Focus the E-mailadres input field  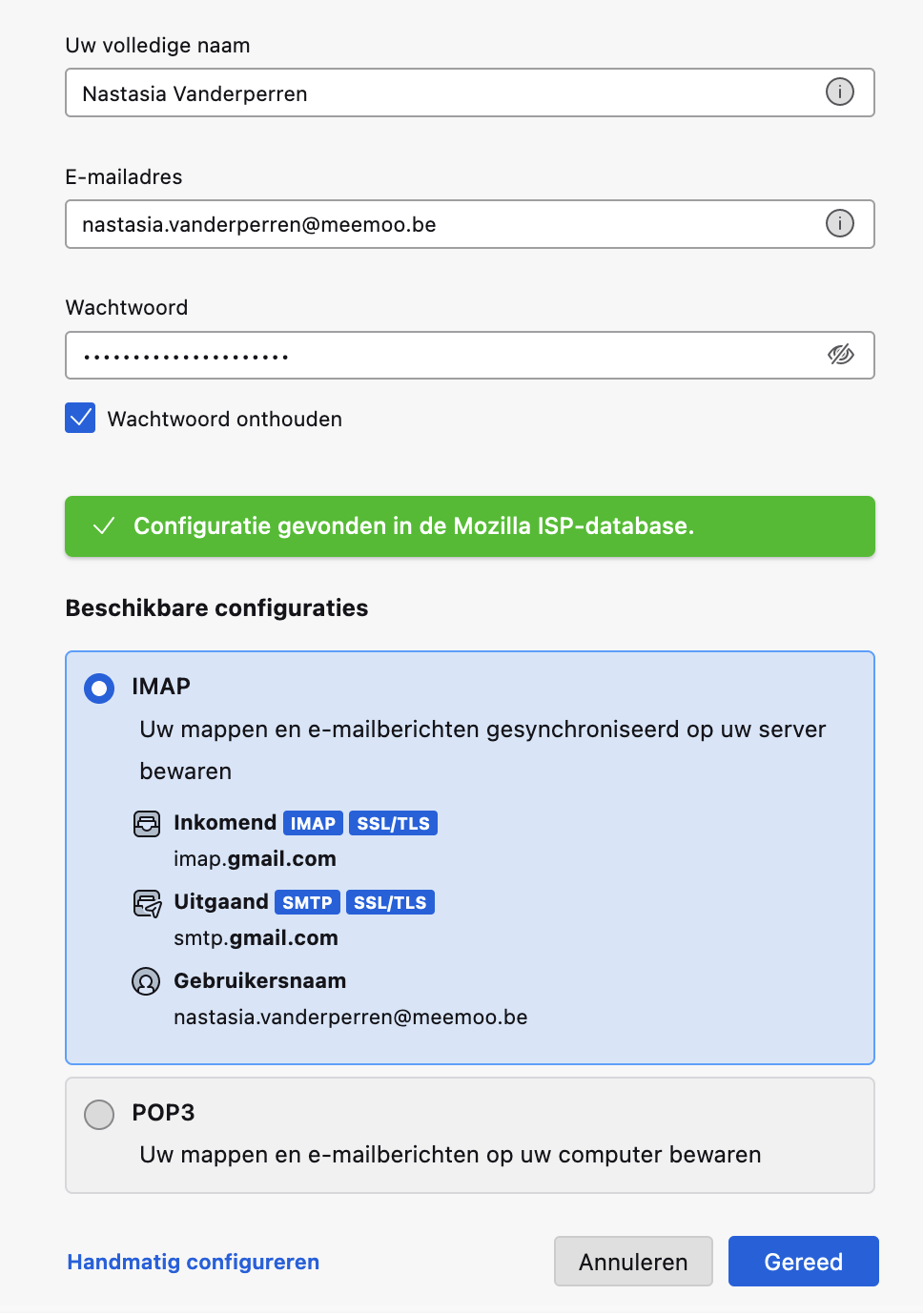click(x=439, y=225)
